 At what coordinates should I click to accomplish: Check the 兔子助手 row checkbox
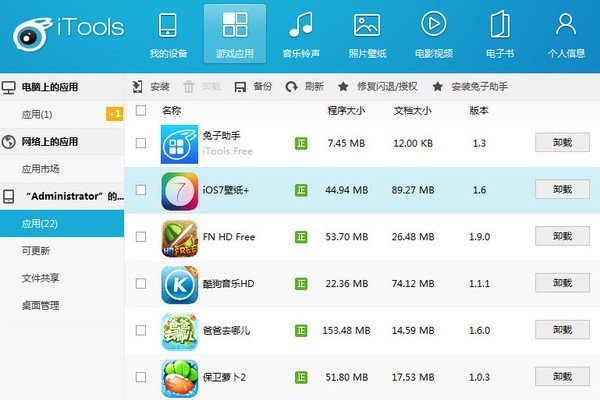pyautogui.click(x=141, y=143)
